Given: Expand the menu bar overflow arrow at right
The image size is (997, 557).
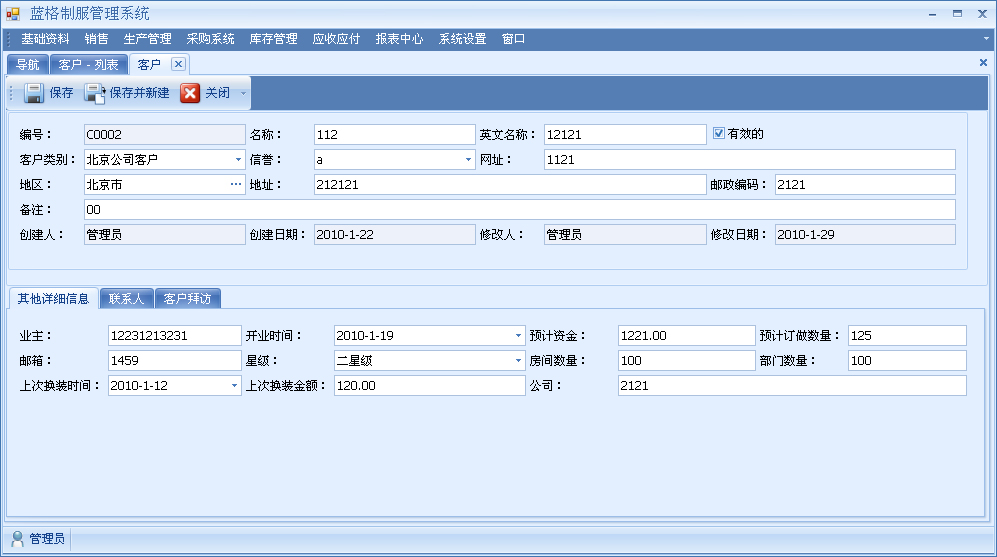Looking at the screenshot, I should tap(986, 38).
